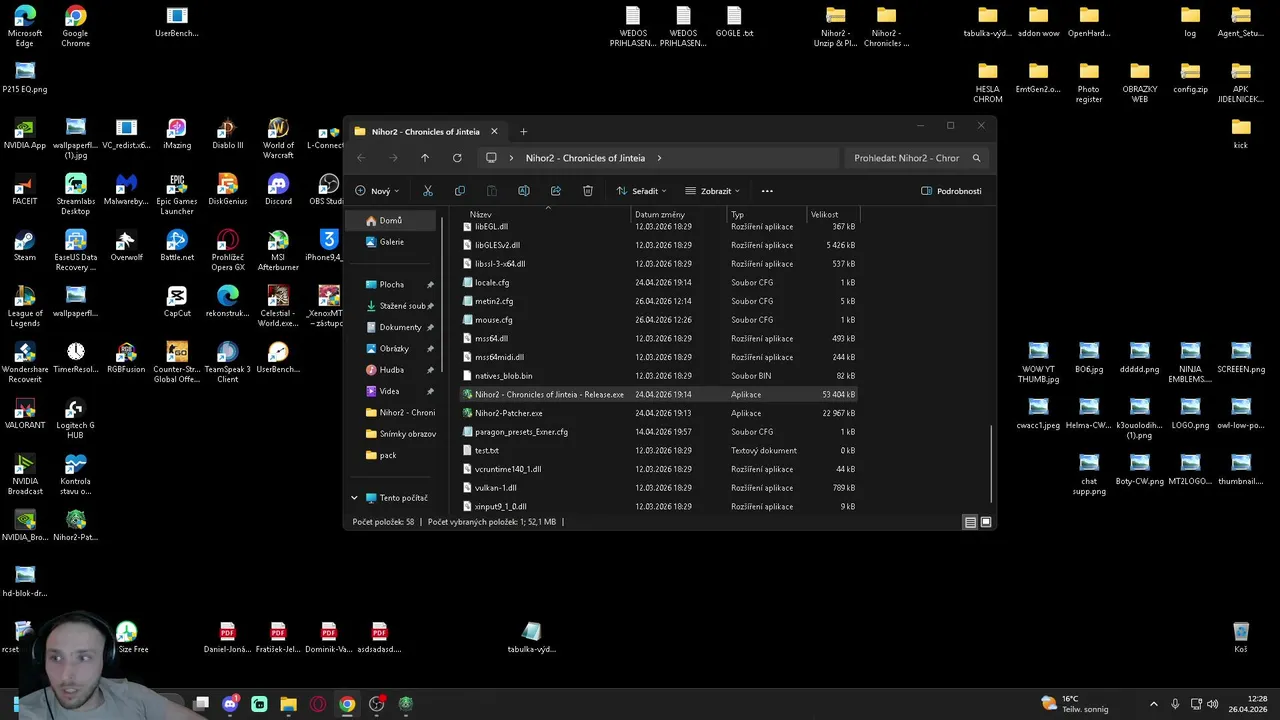Select the World of Warcraft desktop icon
The image size is (1280, 720).
click(x=278, y=138)
